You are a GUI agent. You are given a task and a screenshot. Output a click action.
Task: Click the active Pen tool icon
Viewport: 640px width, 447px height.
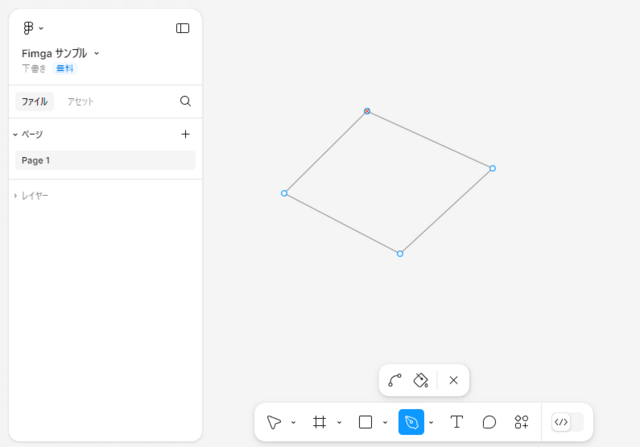(x=411, y=422)
